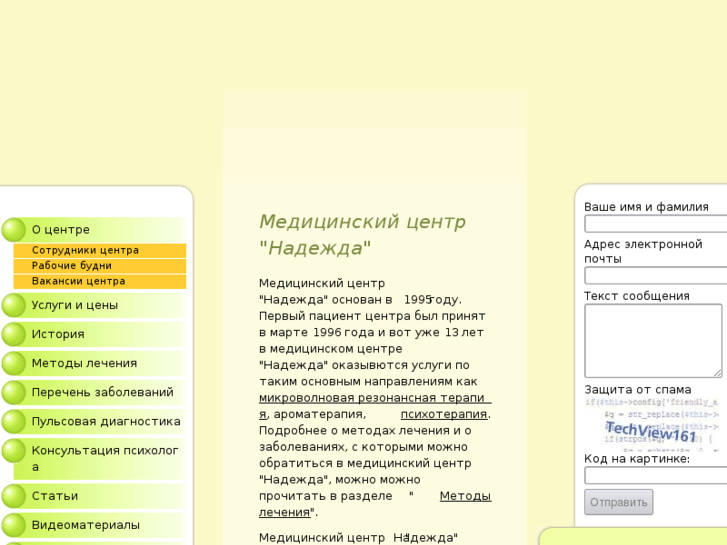
Task: Click inside the Текст сообщения text area
Action: coord(652,341)
